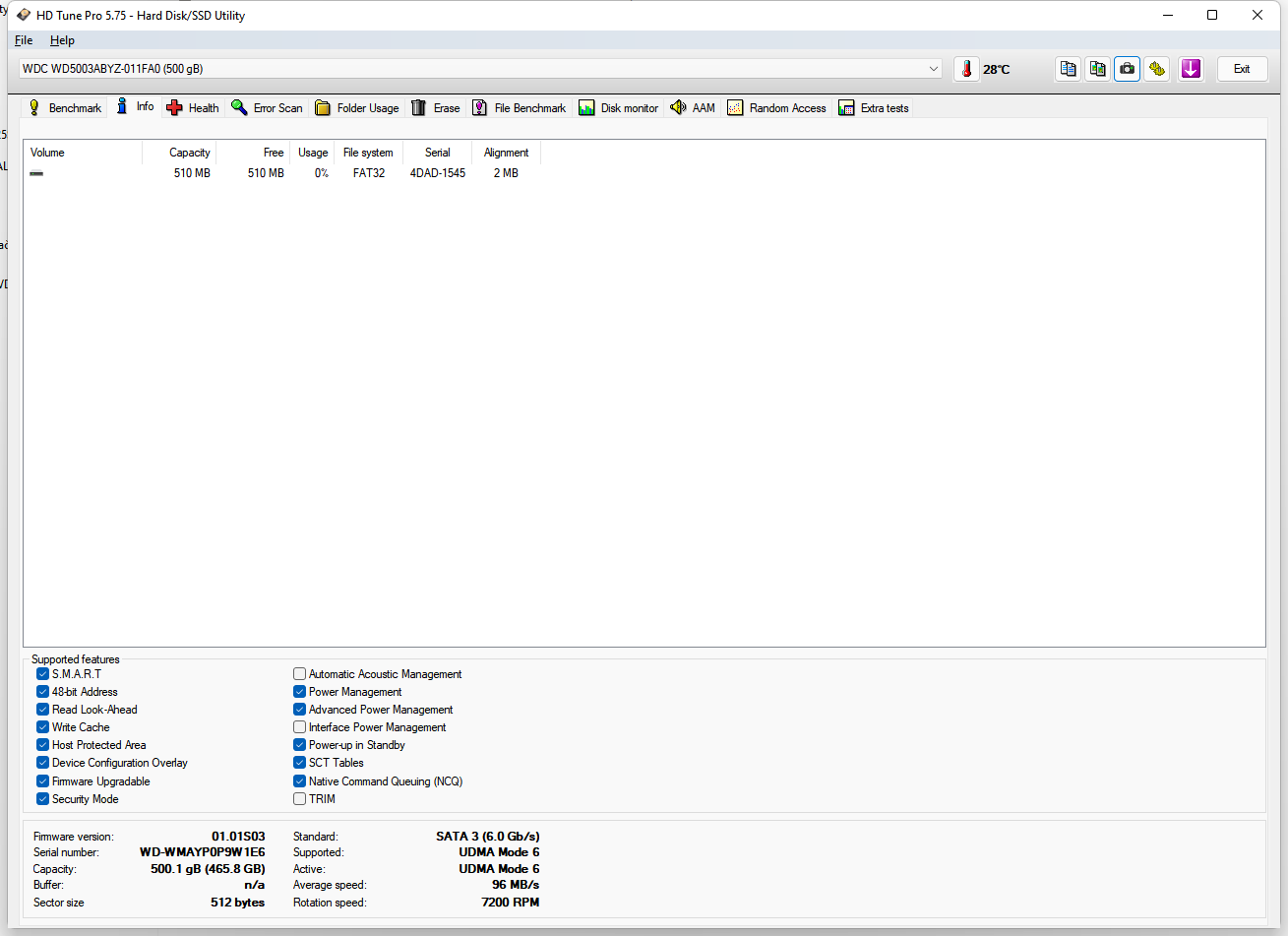Sort volumes by Capacity column header
The width and height of the screenshot is (1288, 936).
click(189, 153)
